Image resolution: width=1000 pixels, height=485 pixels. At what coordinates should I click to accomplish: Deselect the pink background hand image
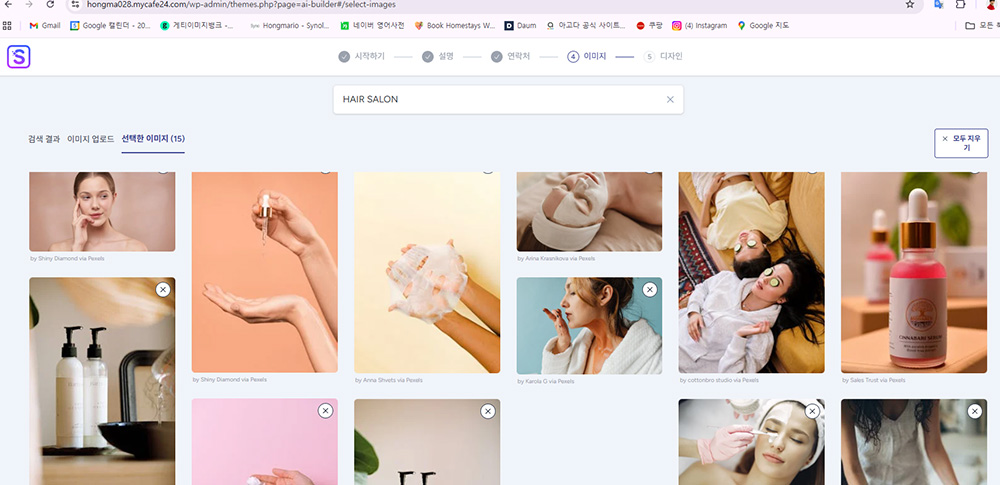point(325,411)
